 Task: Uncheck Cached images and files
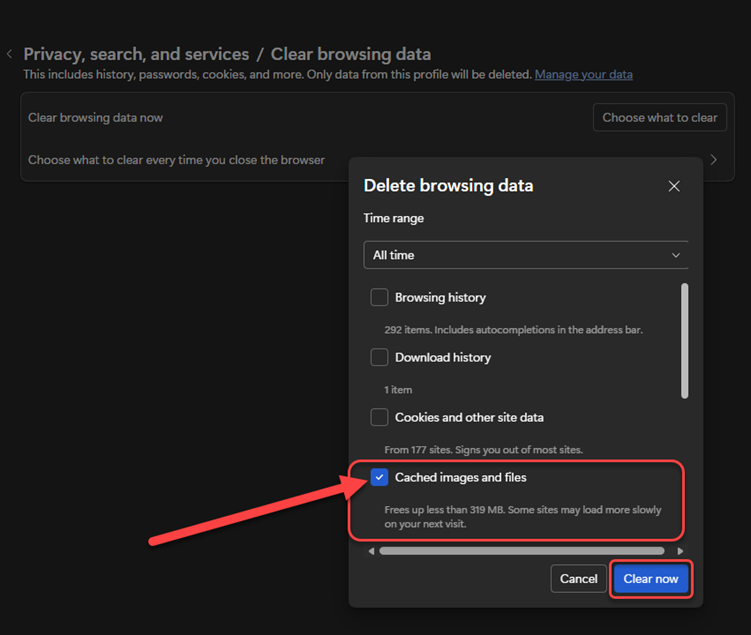tap(379, 477)
